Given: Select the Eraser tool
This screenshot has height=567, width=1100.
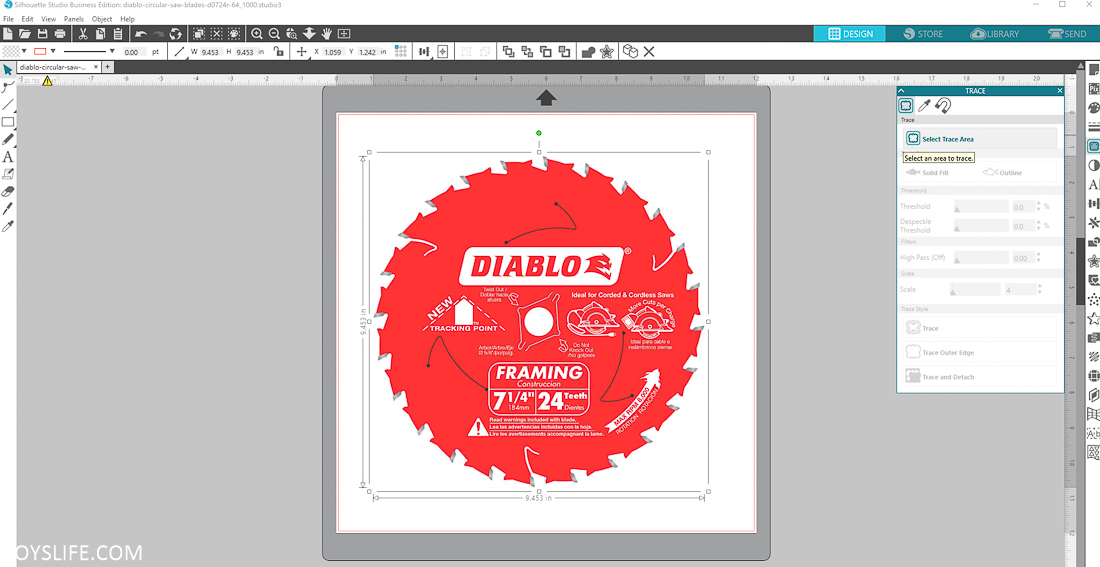Looking at the screenshot, I should (8, 192).
